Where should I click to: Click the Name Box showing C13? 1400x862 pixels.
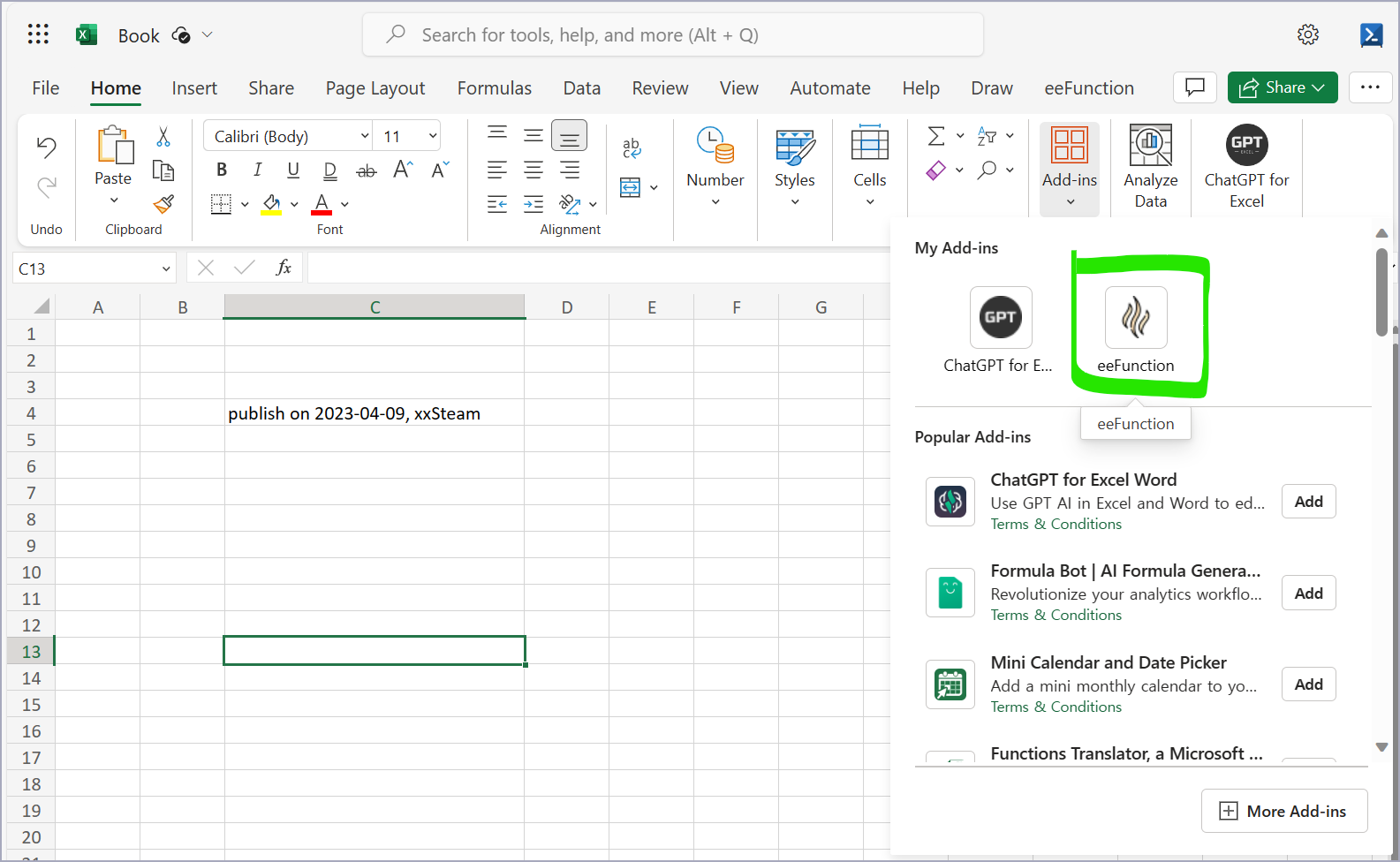coord(95,268)
